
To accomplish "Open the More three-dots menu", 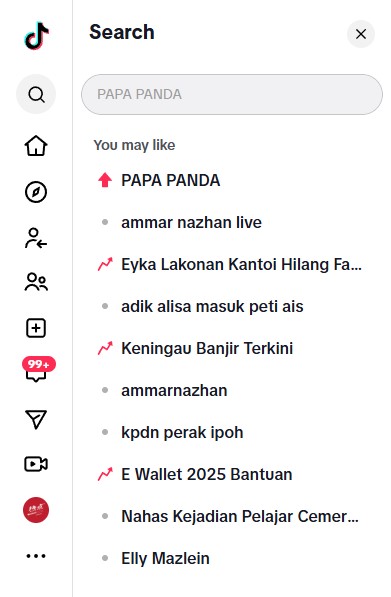I will tap(36, 556).
